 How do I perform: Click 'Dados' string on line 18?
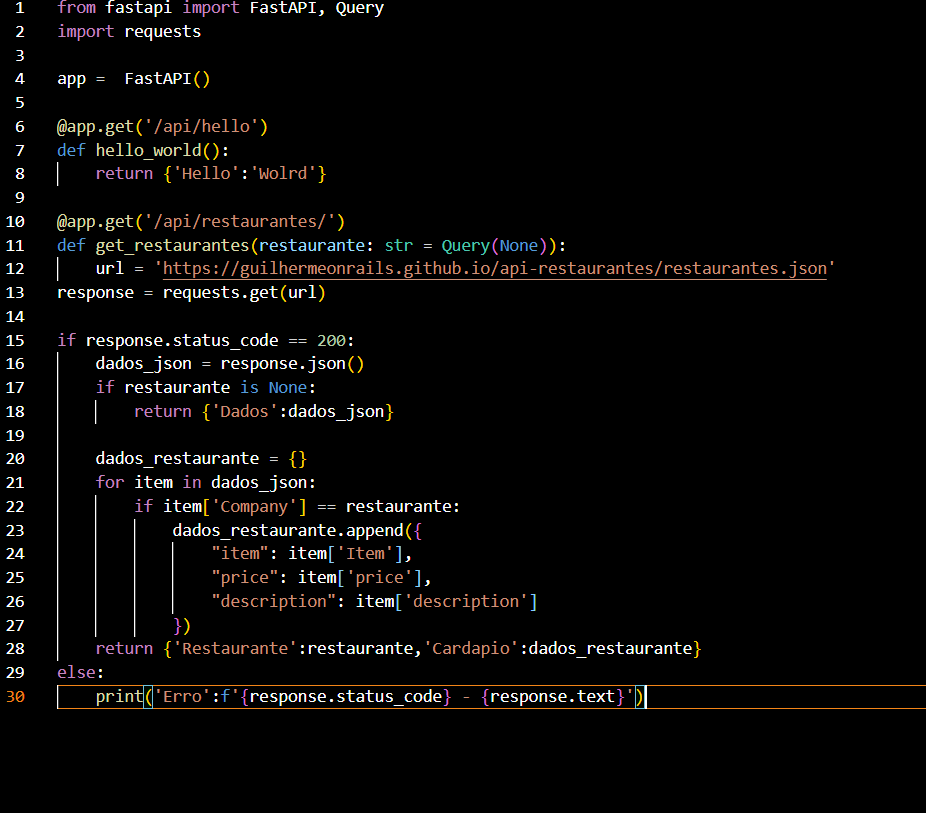(x=244, y=412)
